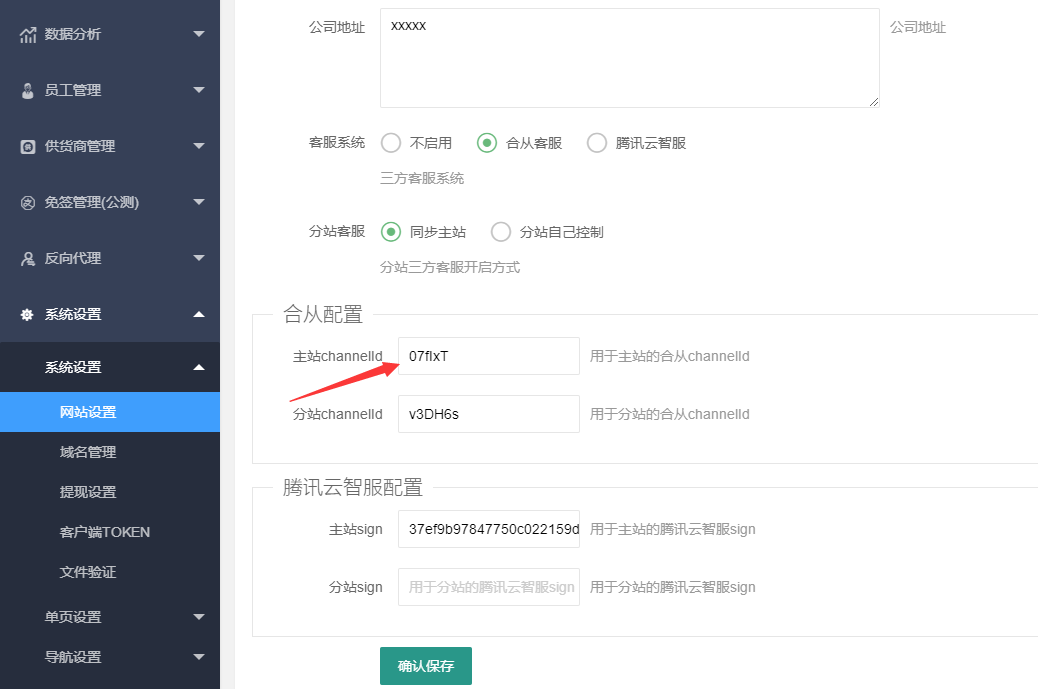Select the 不启用 radio button

pyautogui.click(x=391, y=143)
